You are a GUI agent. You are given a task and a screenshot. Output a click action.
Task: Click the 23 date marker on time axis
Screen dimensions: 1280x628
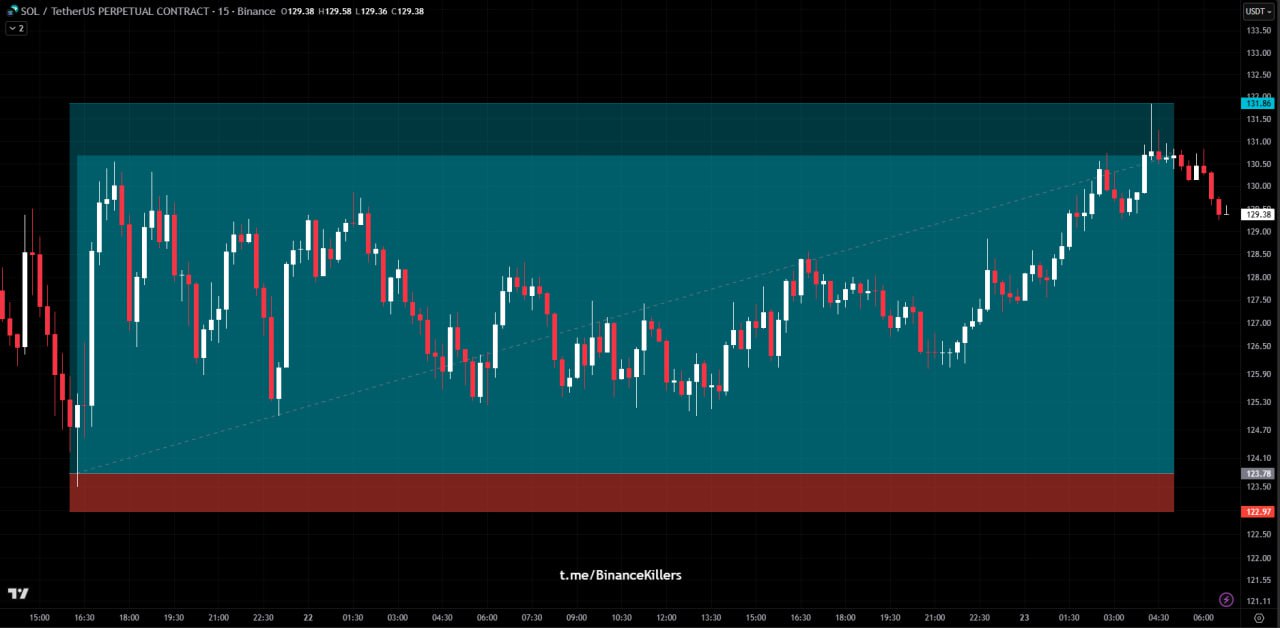(1025, 618)
